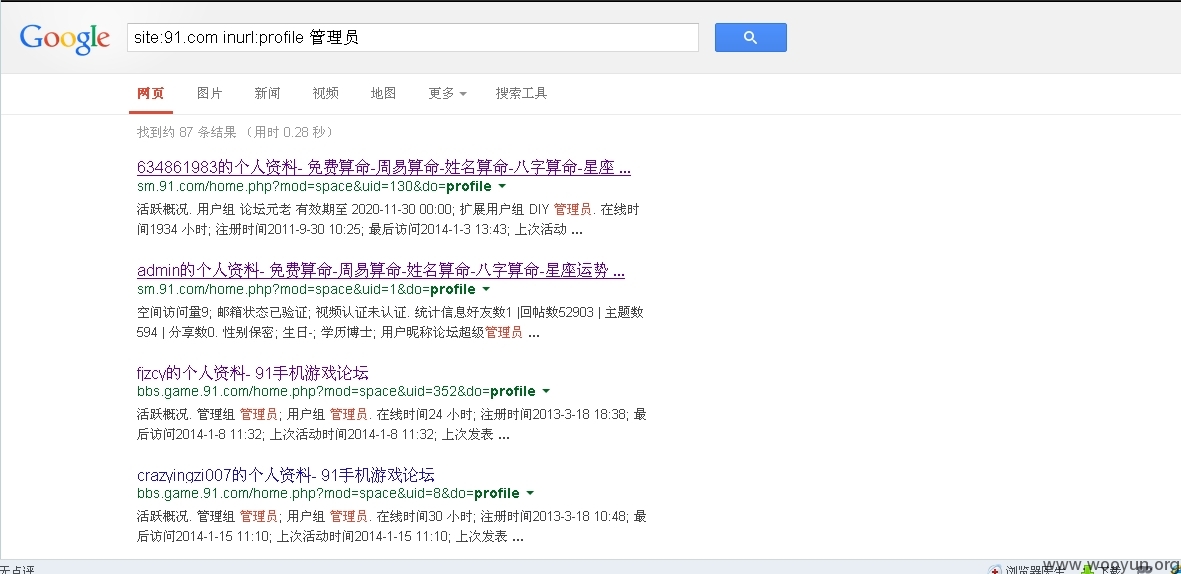Image resolution: width=1181 pixels, height=574 pixels.
Task: Click the Google logo
Action: 65,38
